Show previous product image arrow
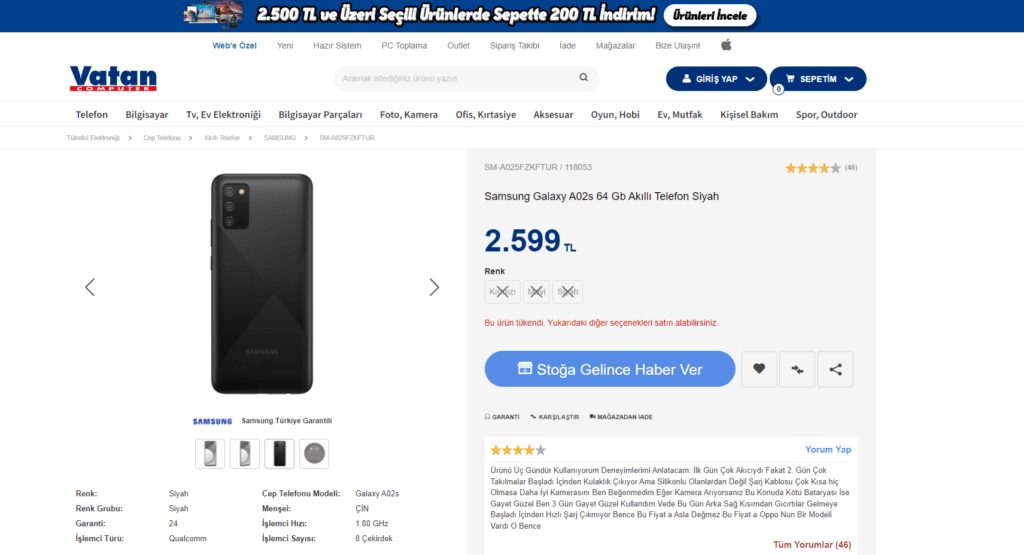This screenshot has height=555, width=1024. tap(90, 287)
